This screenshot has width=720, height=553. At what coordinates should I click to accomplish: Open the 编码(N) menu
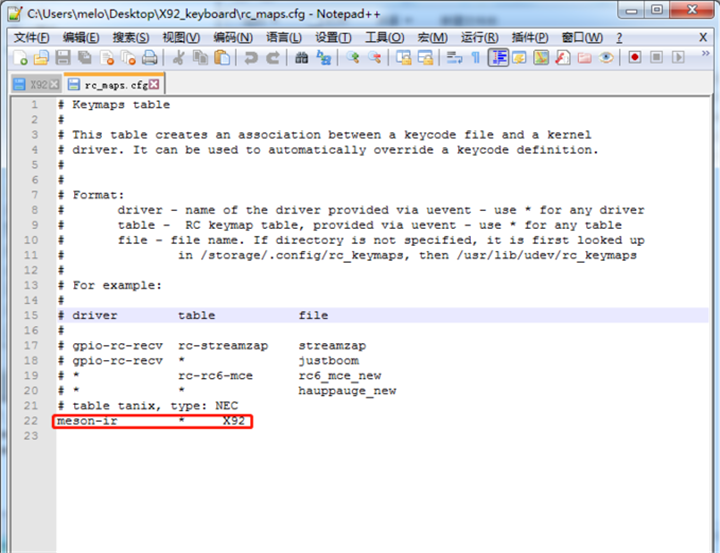click(x=233, y=38)
